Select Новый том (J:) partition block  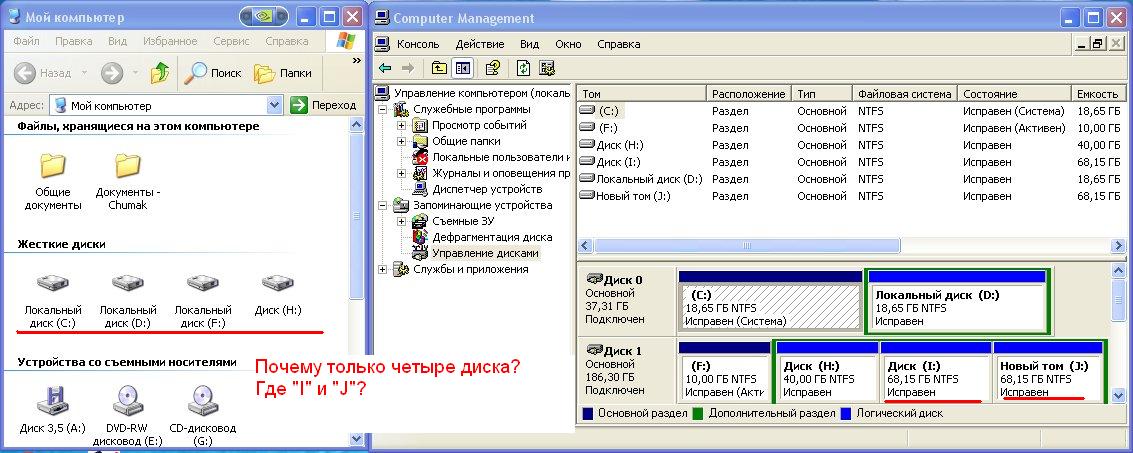[x=1048, y=373]
